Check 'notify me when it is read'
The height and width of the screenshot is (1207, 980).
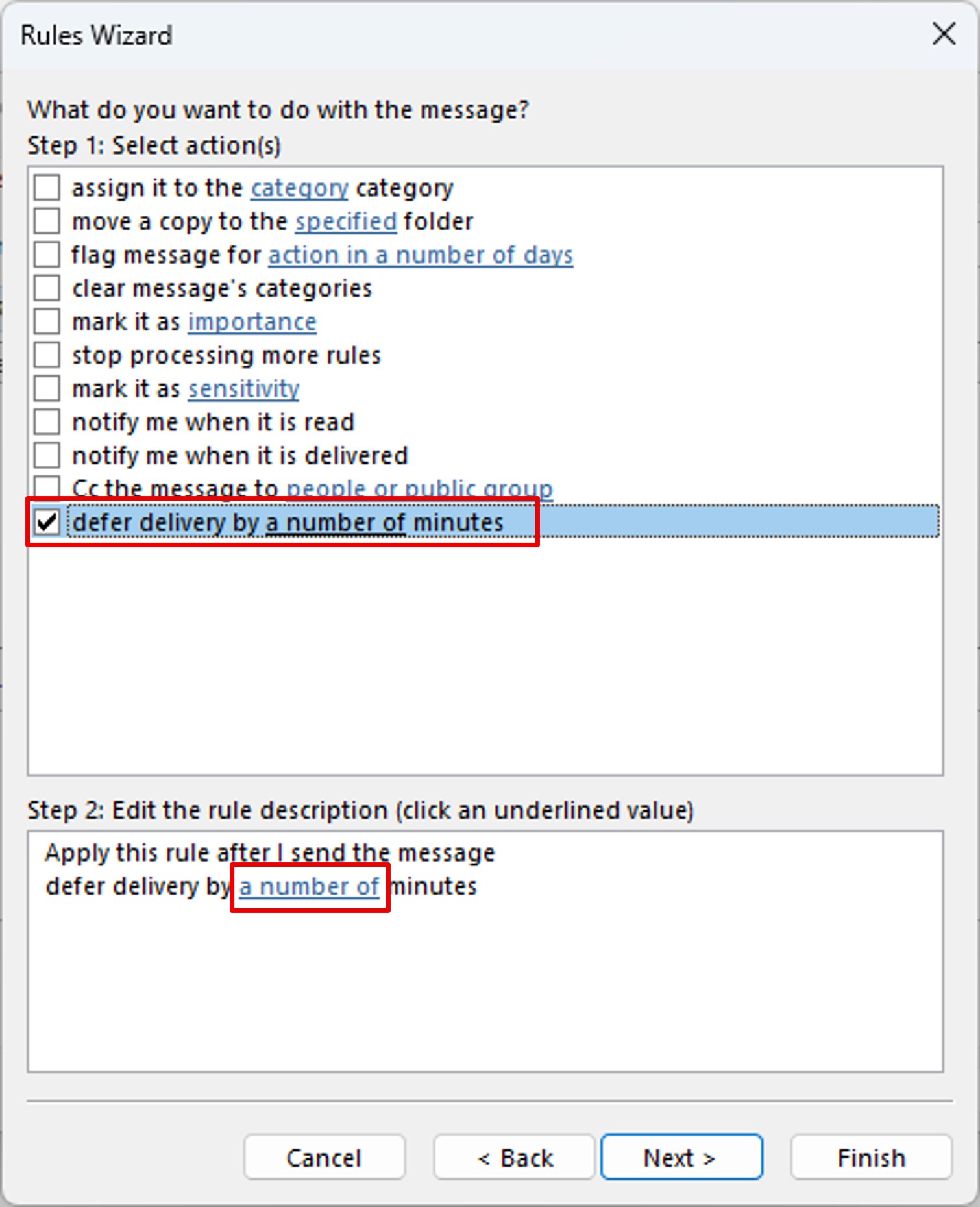47,422
